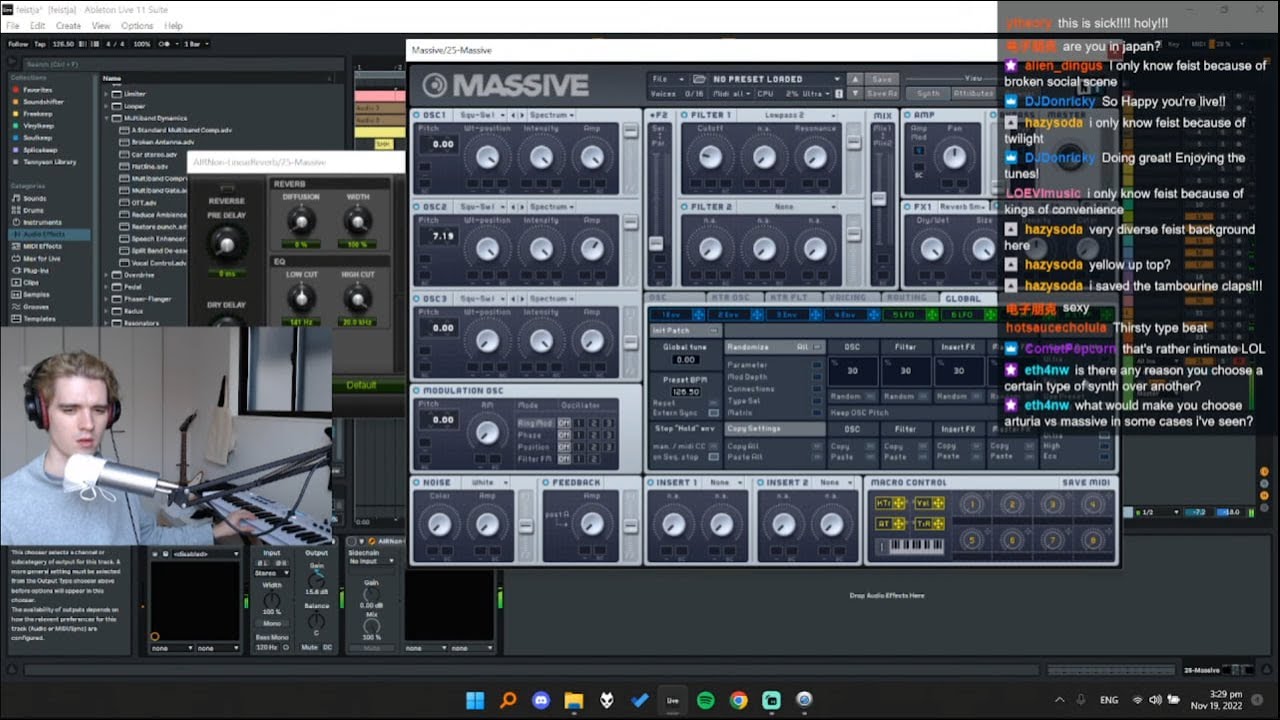Open Filter 2 type dropdown showing None
Viewport: 1280px width, 720px height.
click(789, 207)
